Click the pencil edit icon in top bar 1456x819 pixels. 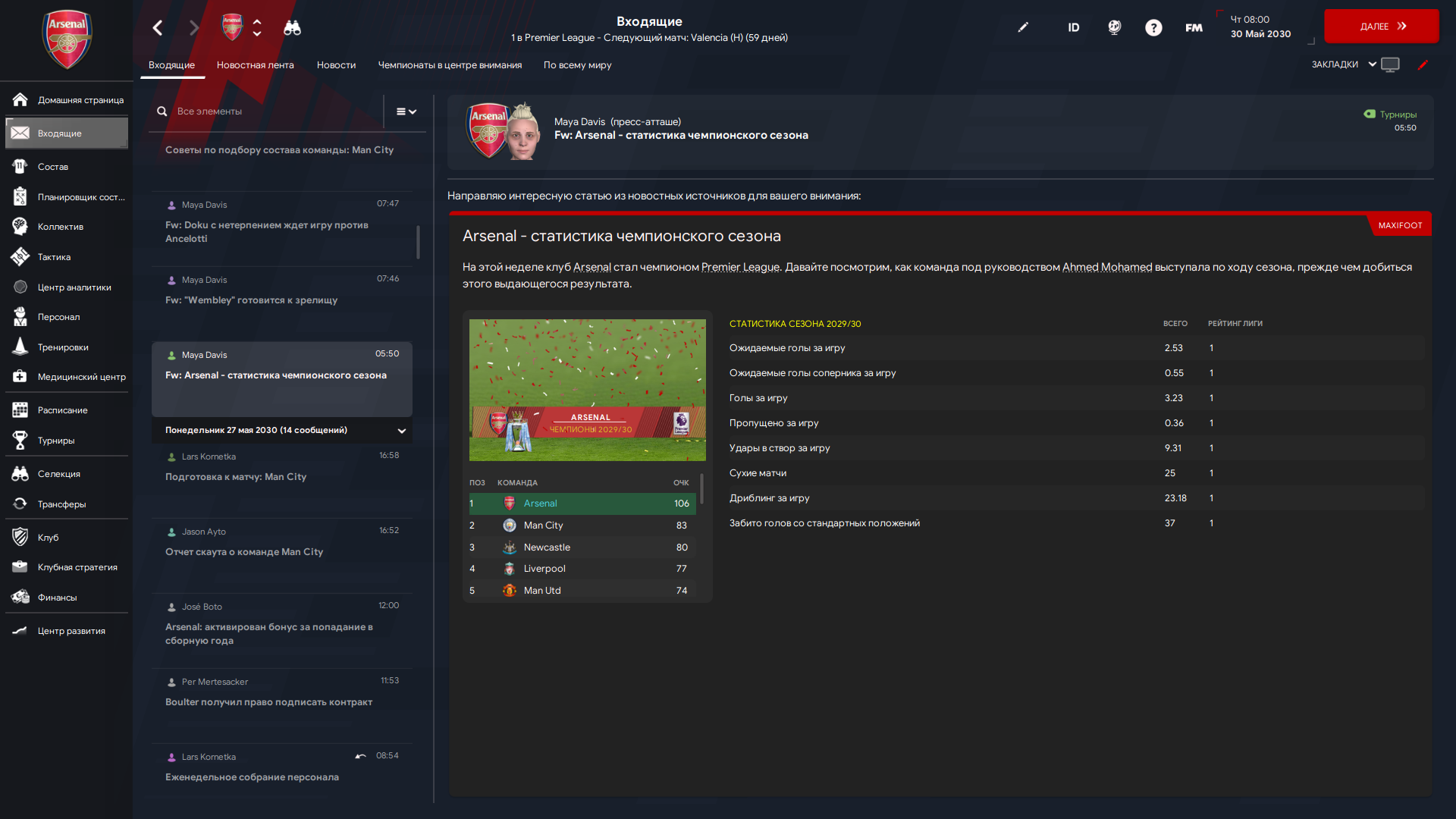tap(1023, 27)
